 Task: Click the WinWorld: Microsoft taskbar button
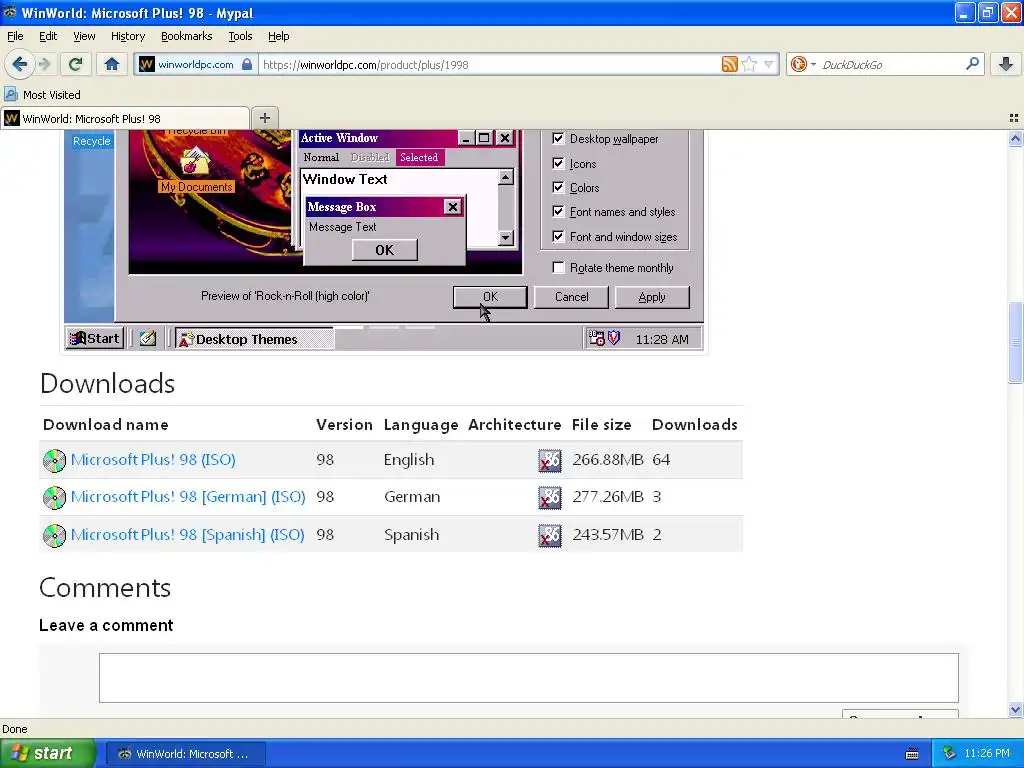tap(185, 754)
